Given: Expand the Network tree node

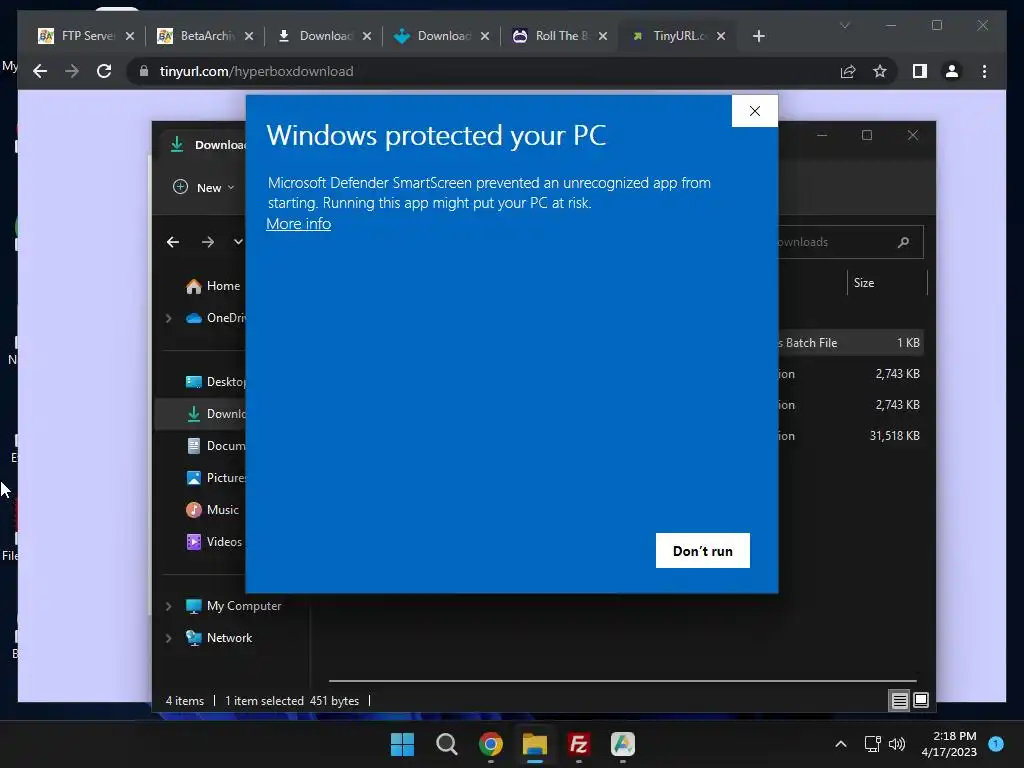Looking at the screenshot, I should tap(168, 638).
